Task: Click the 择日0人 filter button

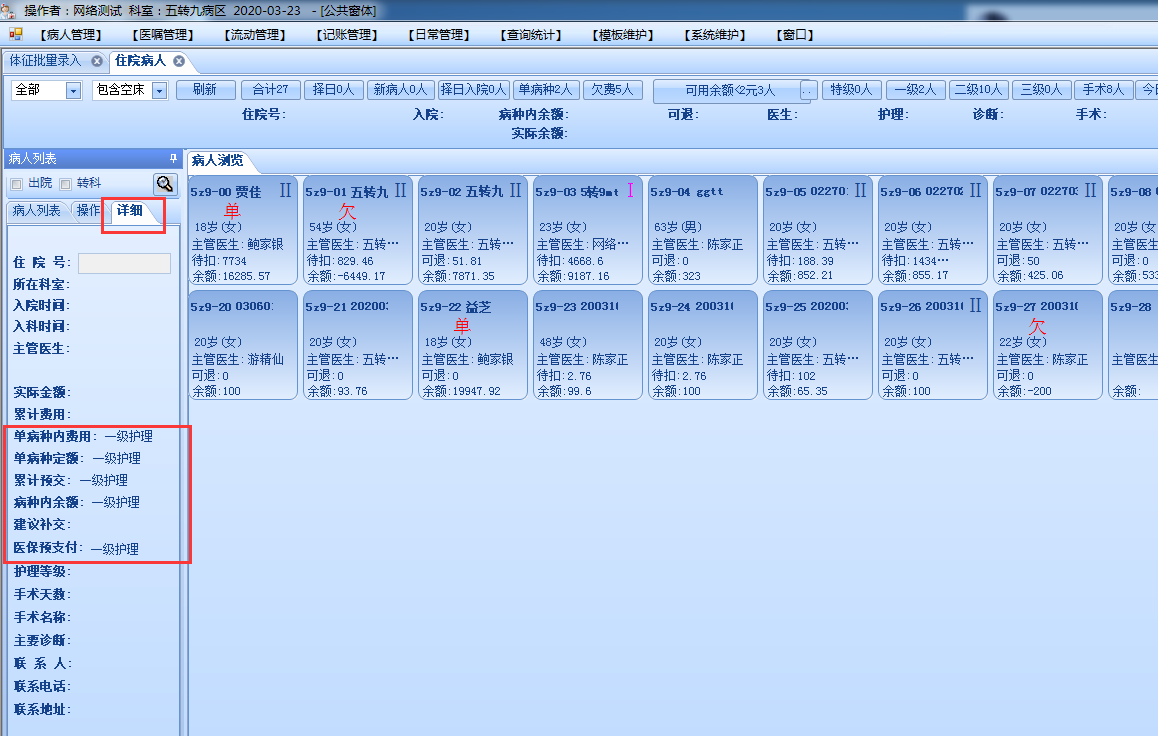Action: click(333, 90)
